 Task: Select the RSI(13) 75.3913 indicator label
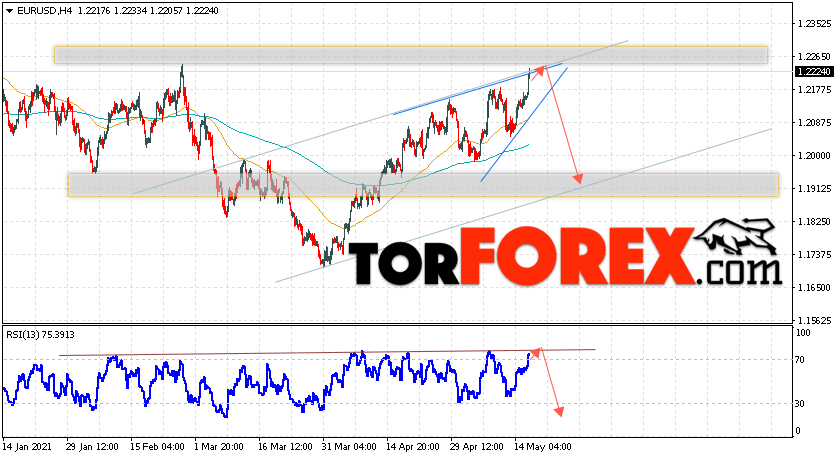(41, 335)
